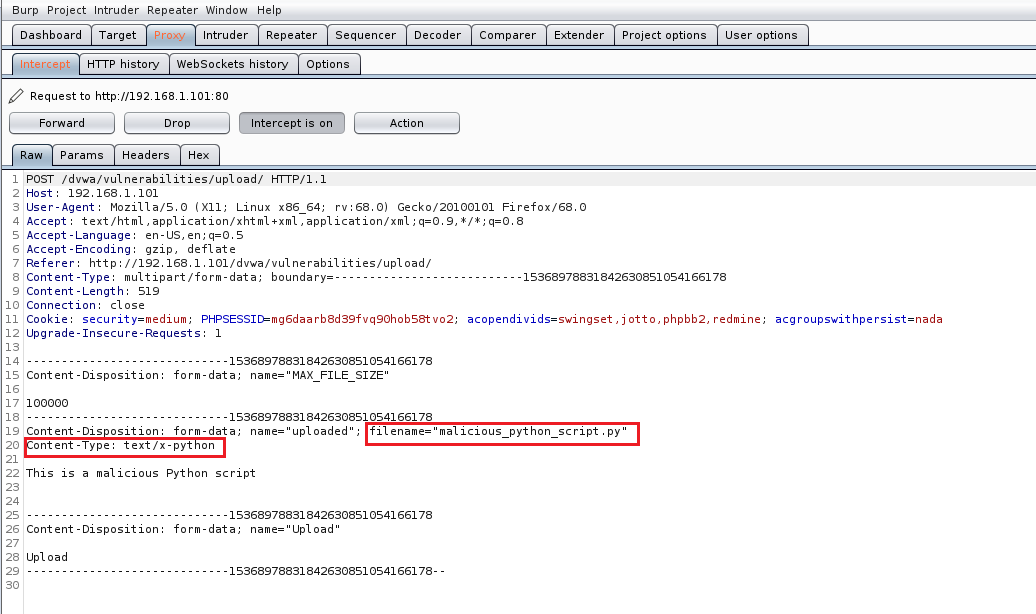
Task: Switch to the Target tab
Action: [118, 35]
